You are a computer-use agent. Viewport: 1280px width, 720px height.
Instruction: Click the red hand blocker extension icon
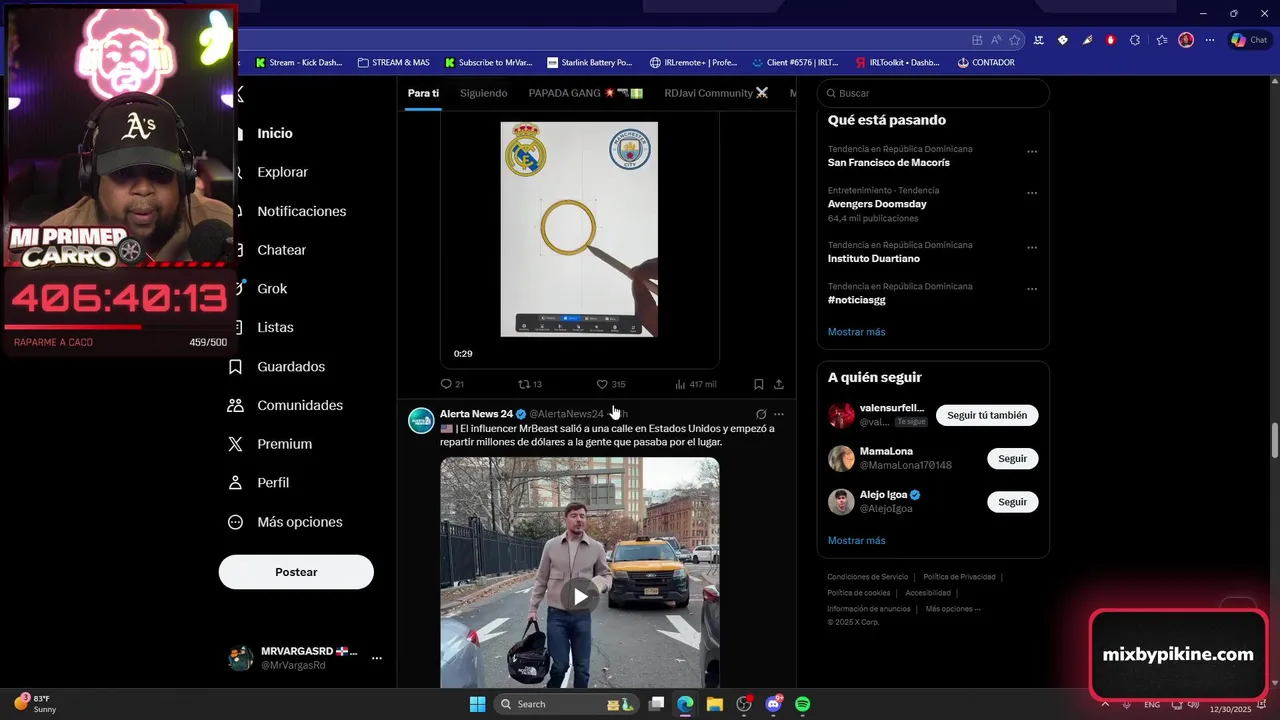[1111, 40]
